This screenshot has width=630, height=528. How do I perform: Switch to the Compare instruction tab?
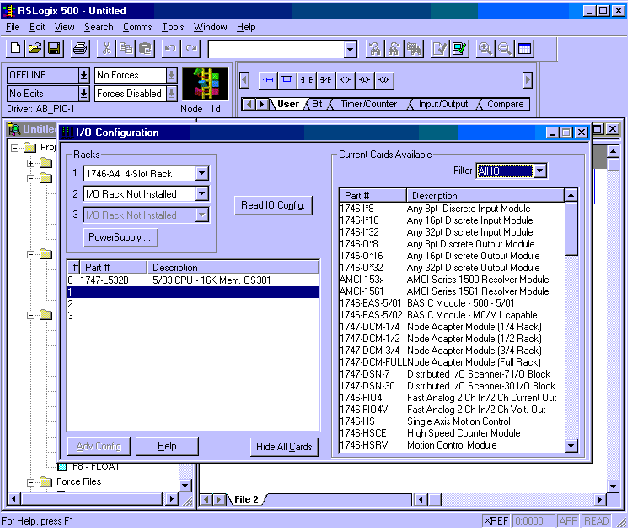click(x=505, y=104)
